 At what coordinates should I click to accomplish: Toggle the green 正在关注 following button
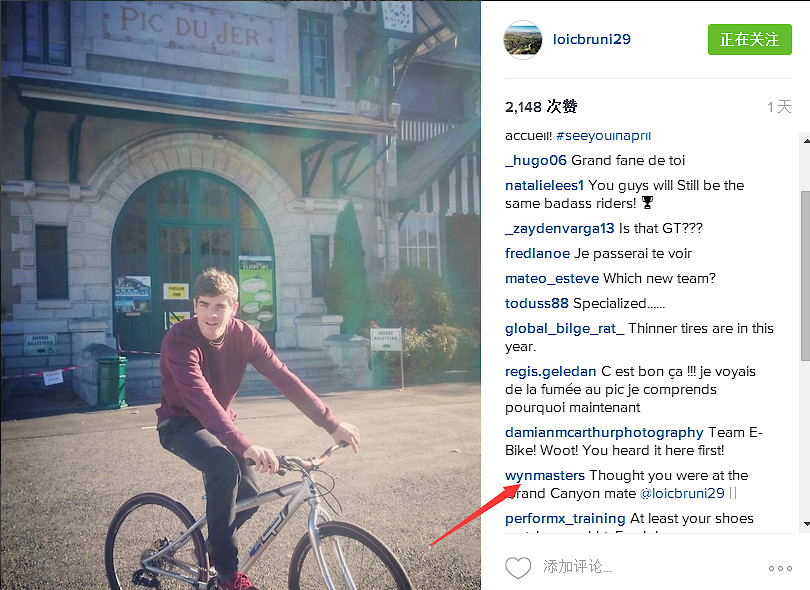[750, 39]
